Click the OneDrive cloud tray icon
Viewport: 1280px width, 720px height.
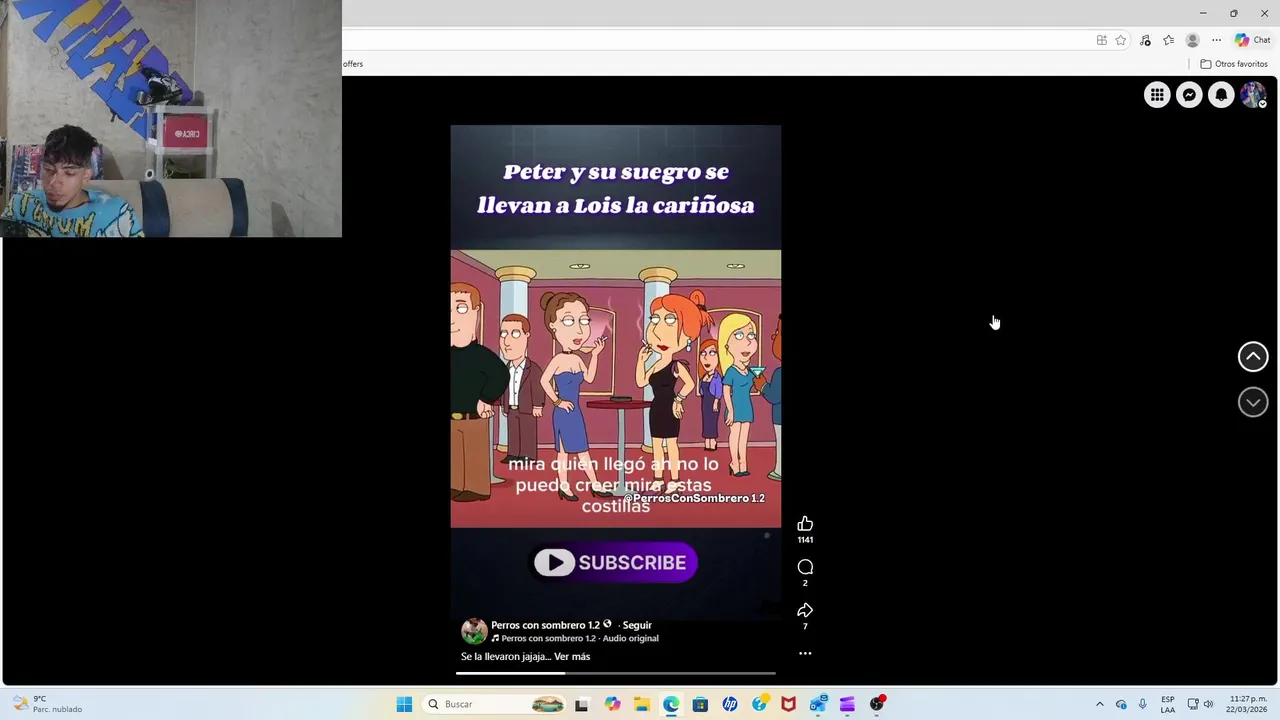(1121, 704)
